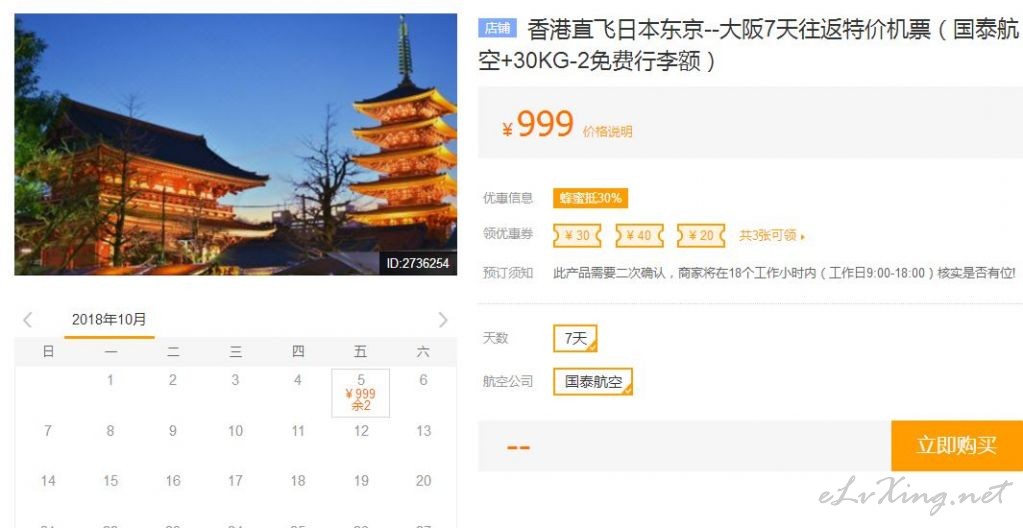The height and width of the screenshot is (528, 1023).
Task: Go to previous month in calendar
Action: [x=27, y=320]
